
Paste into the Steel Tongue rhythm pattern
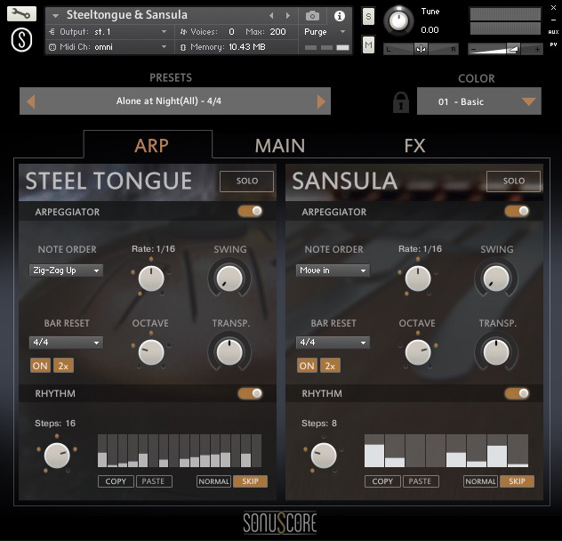coord(154,481)
